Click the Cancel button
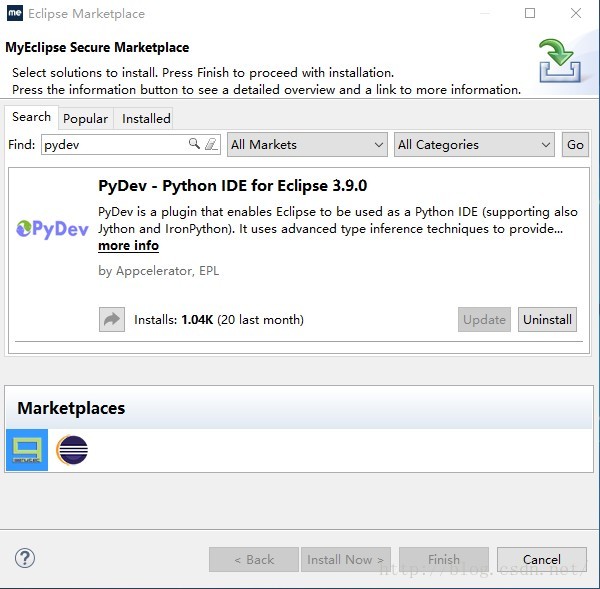 (542, 560)
